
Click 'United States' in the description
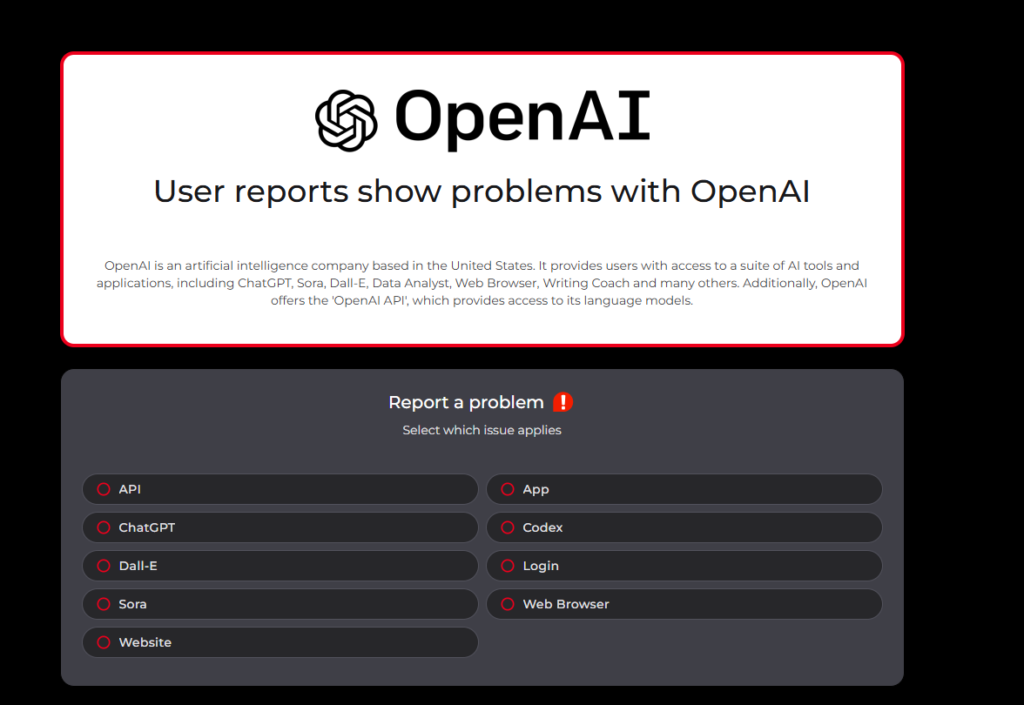point(490,265)
